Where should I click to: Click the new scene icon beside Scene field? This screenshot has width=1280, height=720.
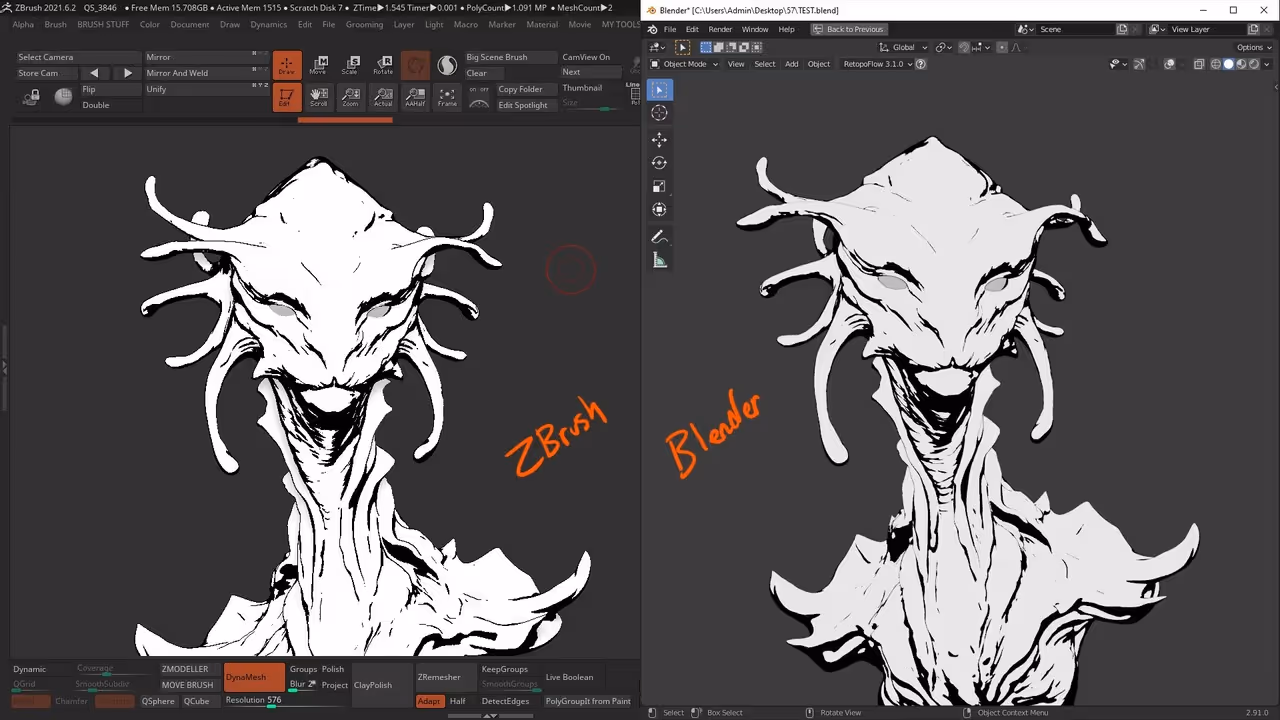pyautogui.click(x=1122, y=29)
